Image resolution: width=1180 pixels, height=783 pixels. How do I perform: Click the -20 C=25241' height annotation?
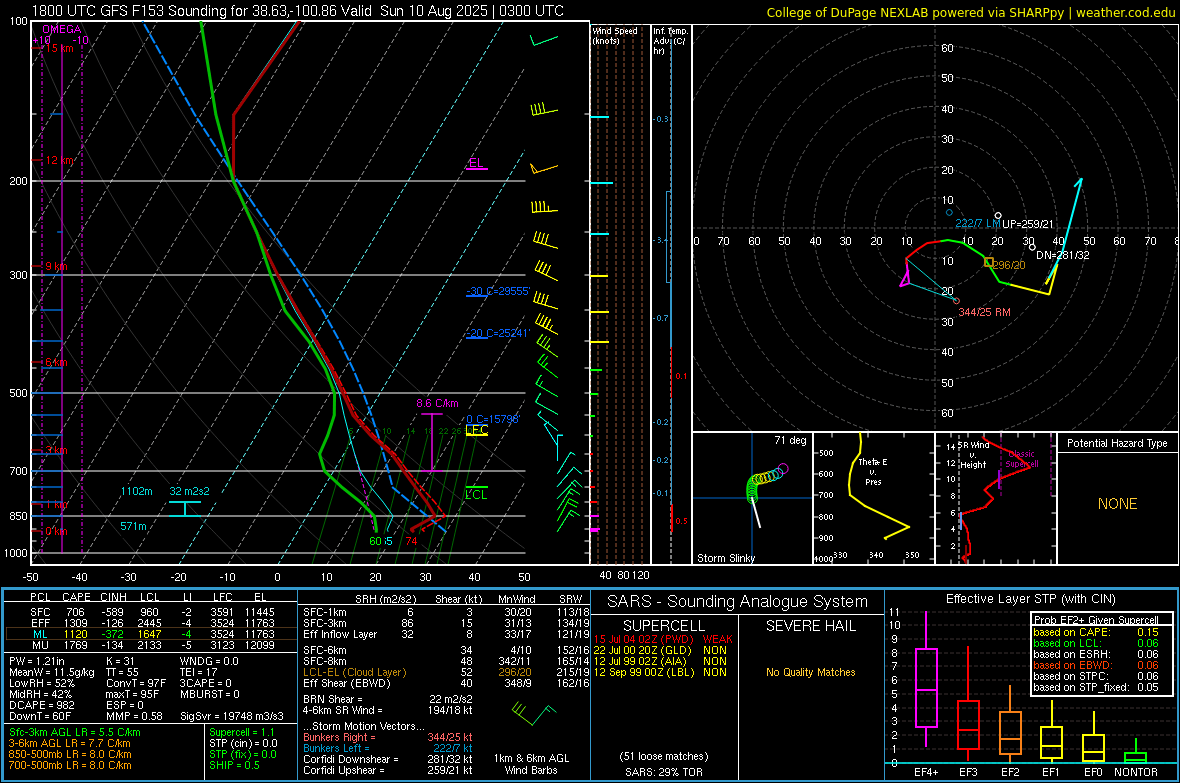tap(498, 333)
